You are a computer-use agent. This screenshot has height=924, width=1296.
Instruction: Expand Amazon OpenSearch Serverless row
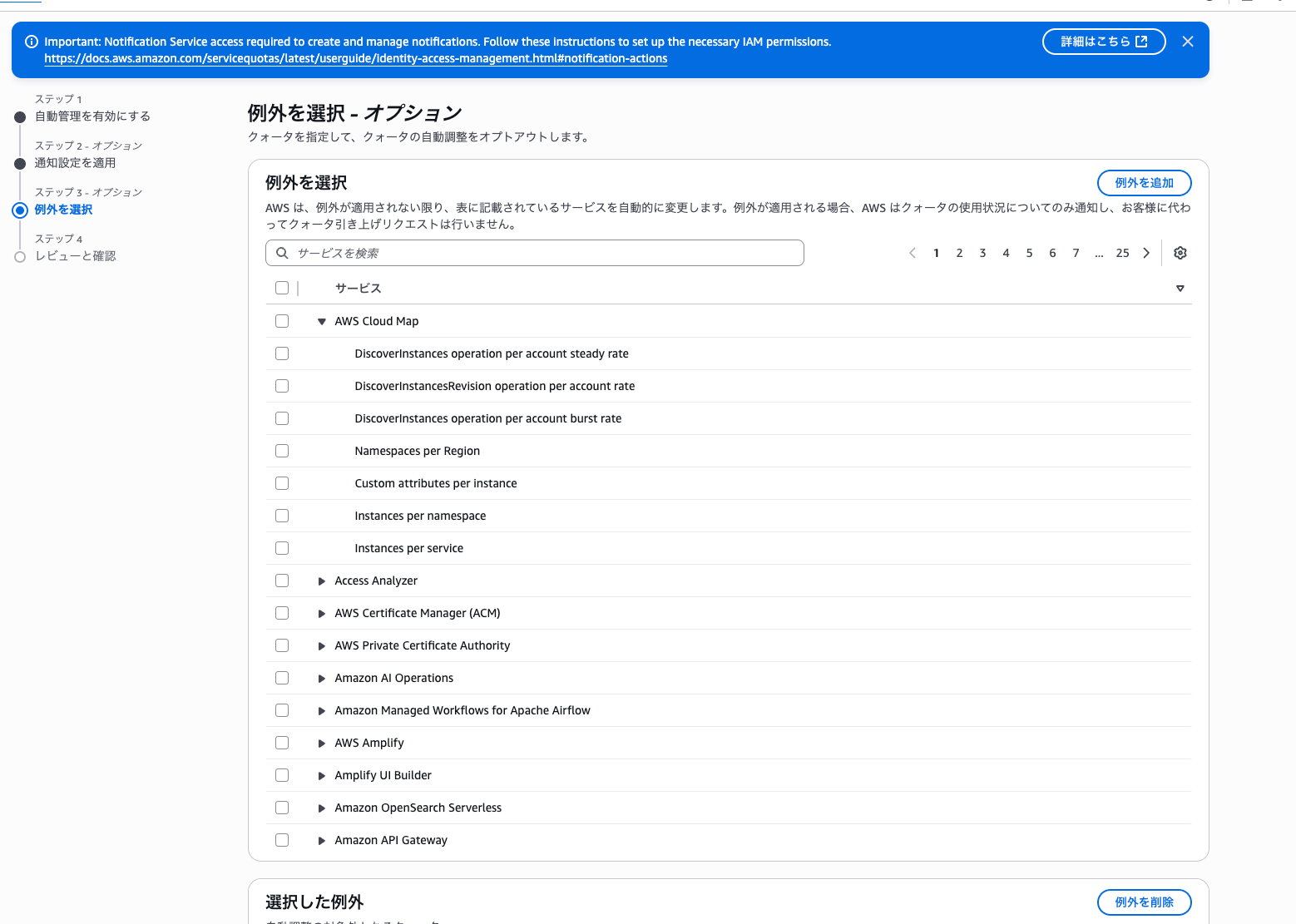pos(321,808)
